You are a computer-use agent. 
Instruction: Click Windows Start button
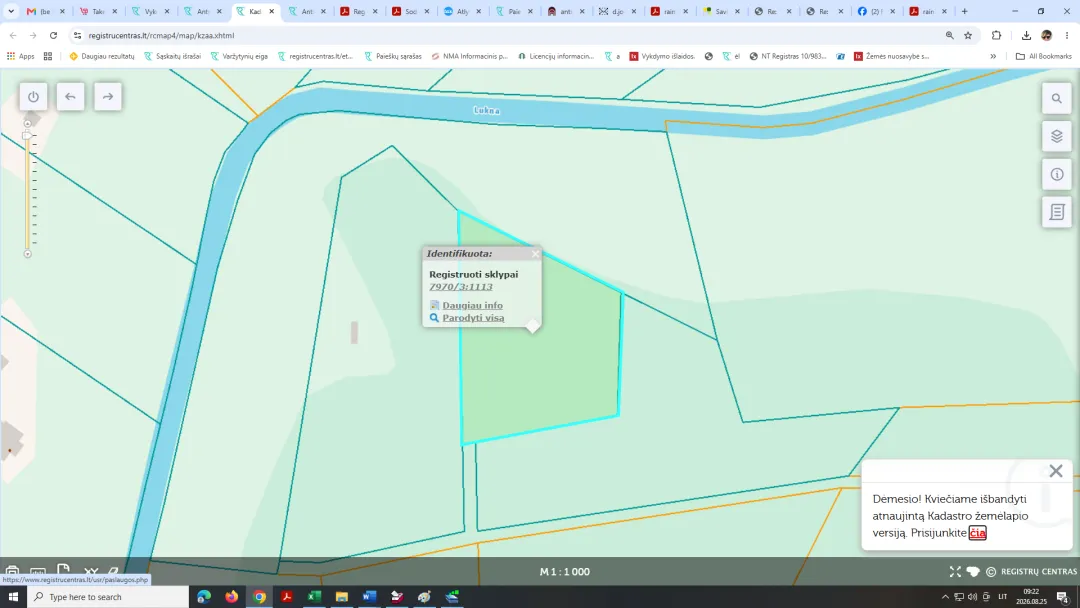[x=13, y=596]
